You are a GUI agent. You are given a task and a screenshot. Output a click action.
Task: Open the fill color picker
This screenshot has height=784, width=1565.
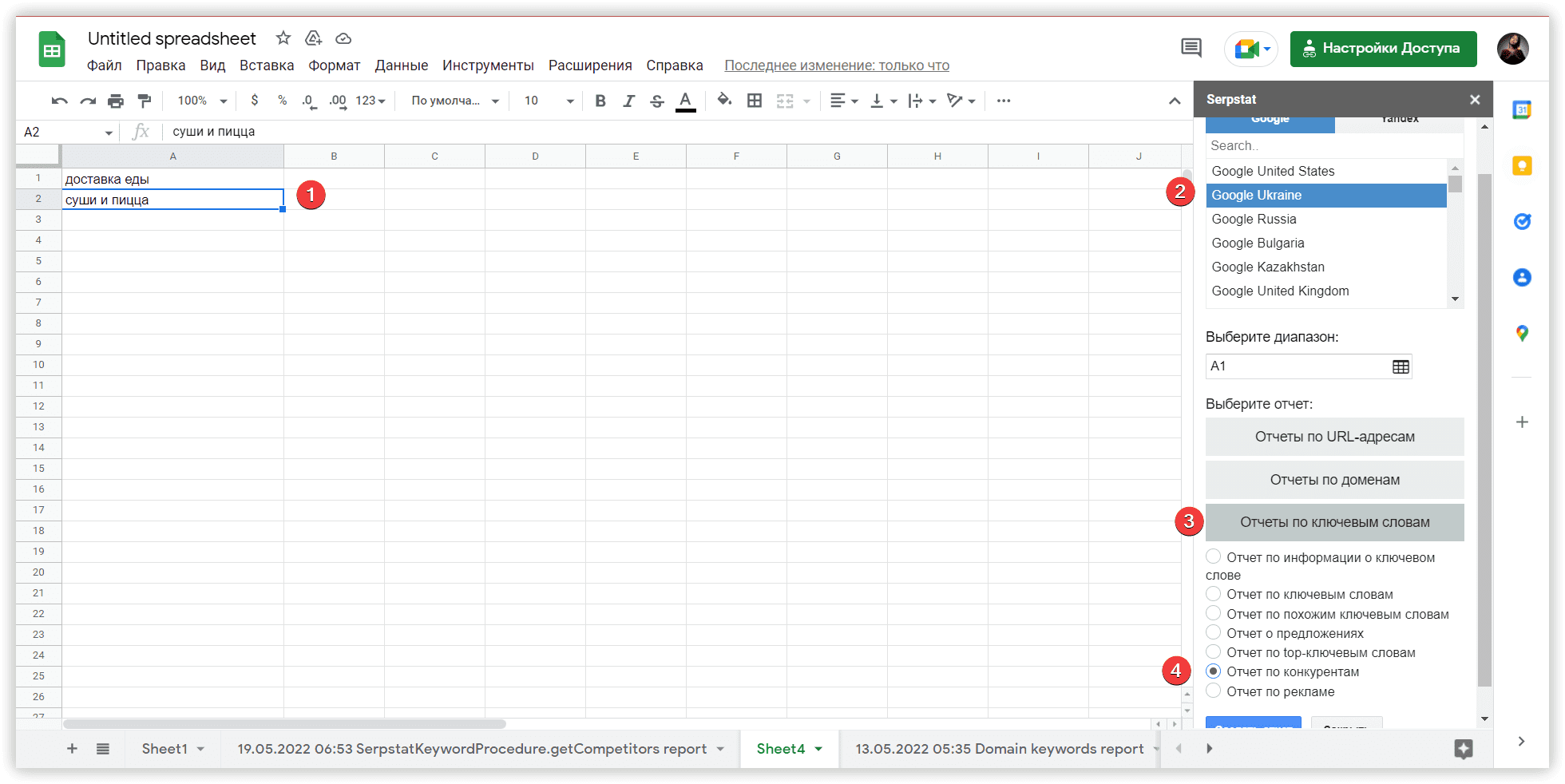tap(724, 101)
